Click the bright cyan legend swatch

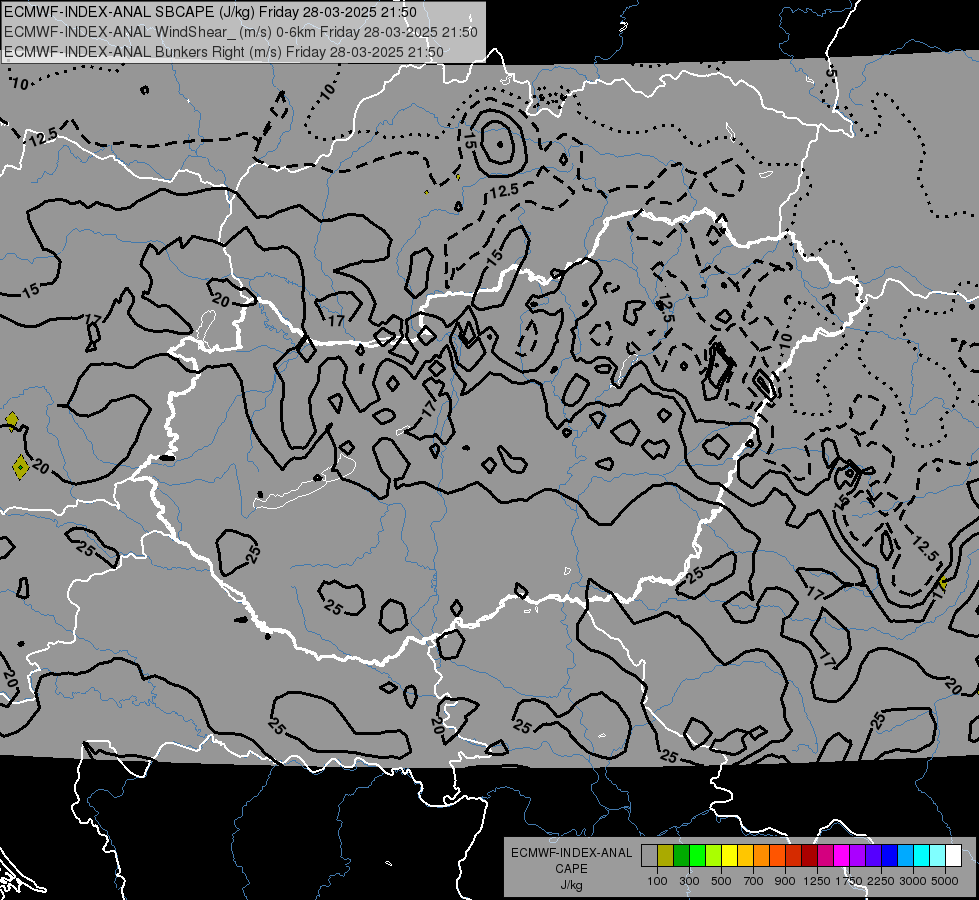point(922,856)
